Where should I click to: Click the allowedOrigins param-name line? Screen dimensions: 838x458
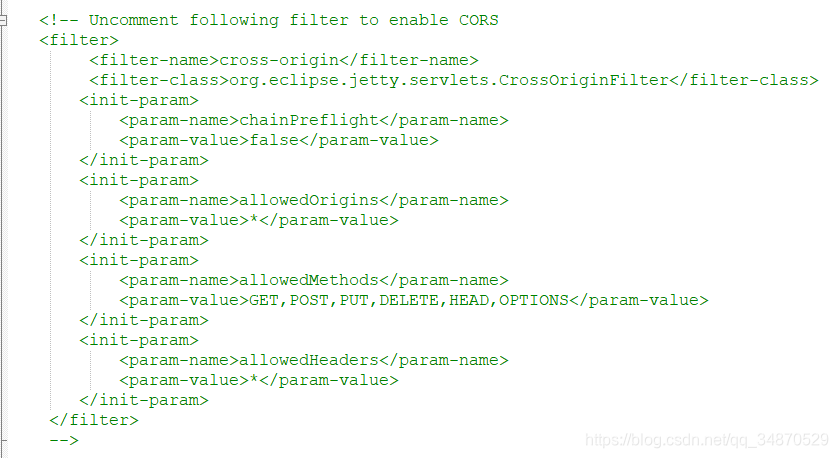pyautogui.click(x=314, y=200)
